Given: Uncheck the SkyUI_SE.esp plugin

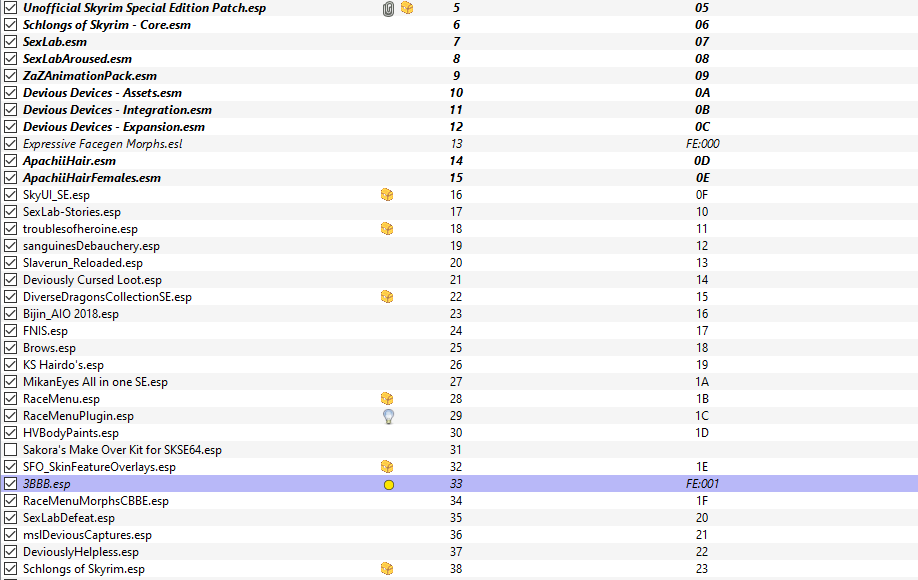Looking at the screenshot, I should (11, 195).
